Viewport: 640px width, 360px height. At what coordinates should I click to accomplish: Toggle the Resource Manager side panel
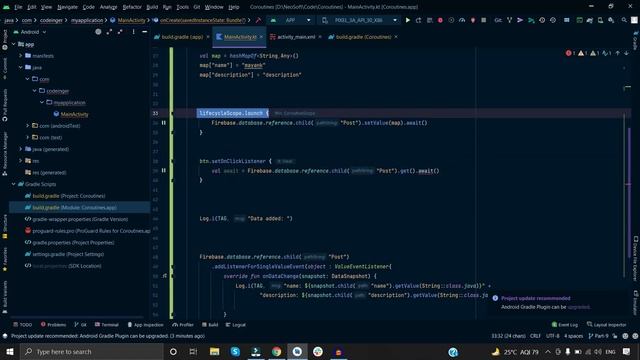[4, 153]
